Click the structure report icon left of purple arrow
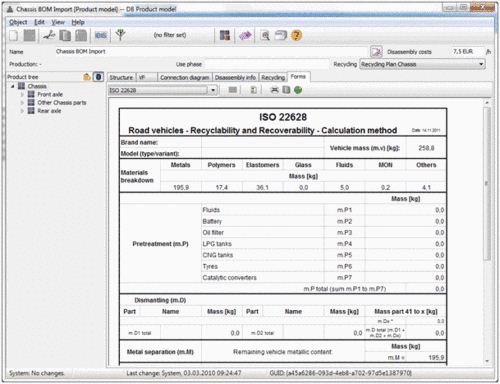This screenshot has height=384, width=500. [225, 35]
